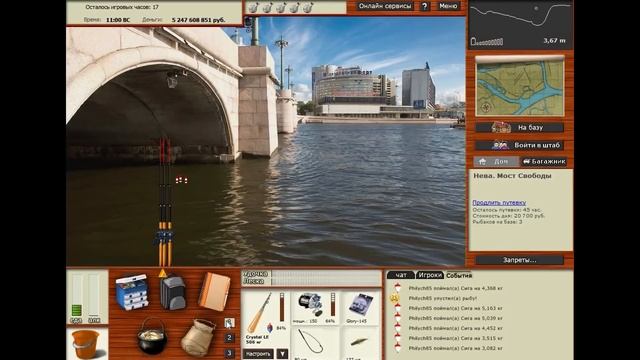The image size is (640, 360).
Task: Click the reel wear indicator bar
Action: pyautogui.click(x=333, y=304)
